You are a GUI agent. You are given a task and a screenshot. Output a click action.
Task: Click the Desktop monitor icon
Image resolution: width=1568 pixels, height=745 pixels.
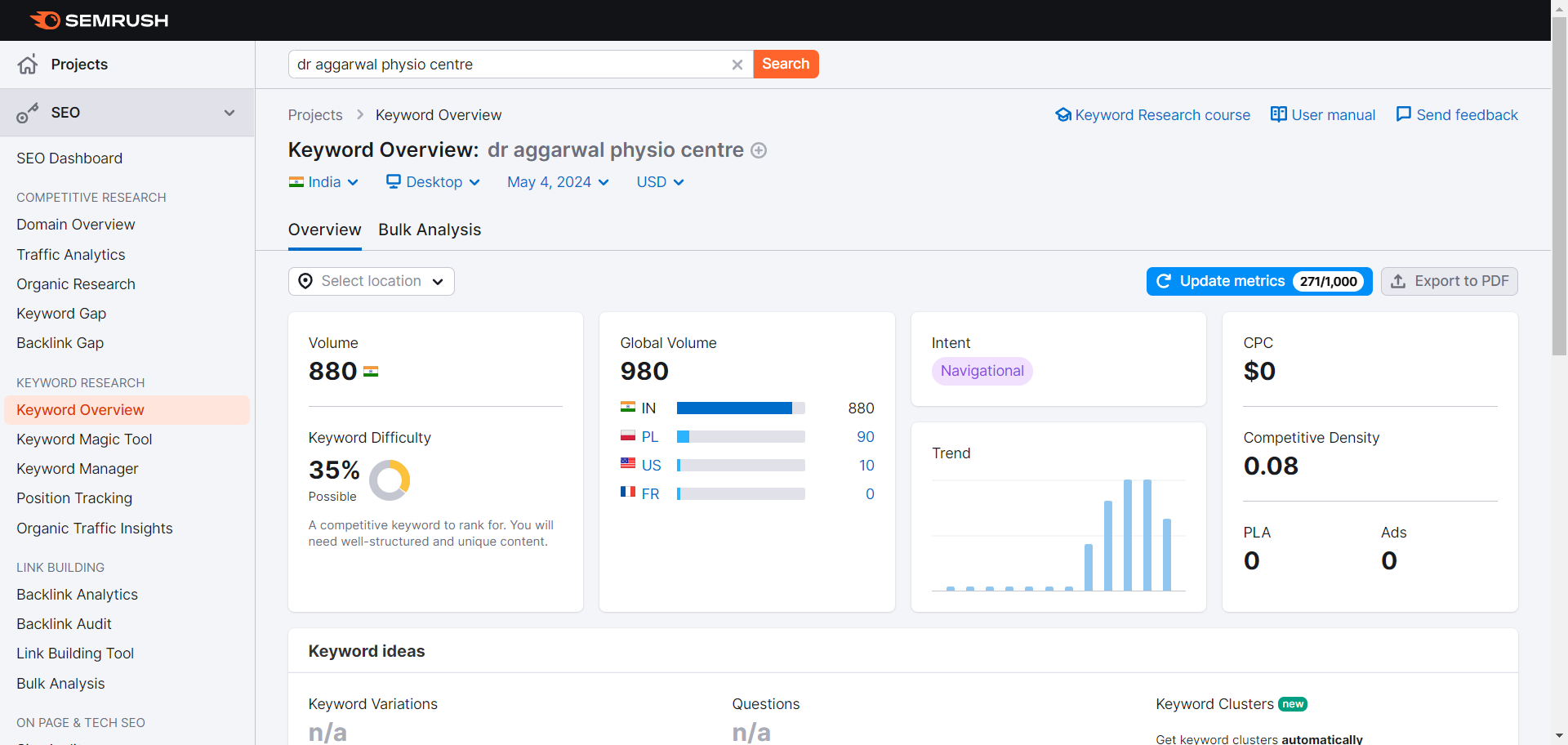pos(394,181)
